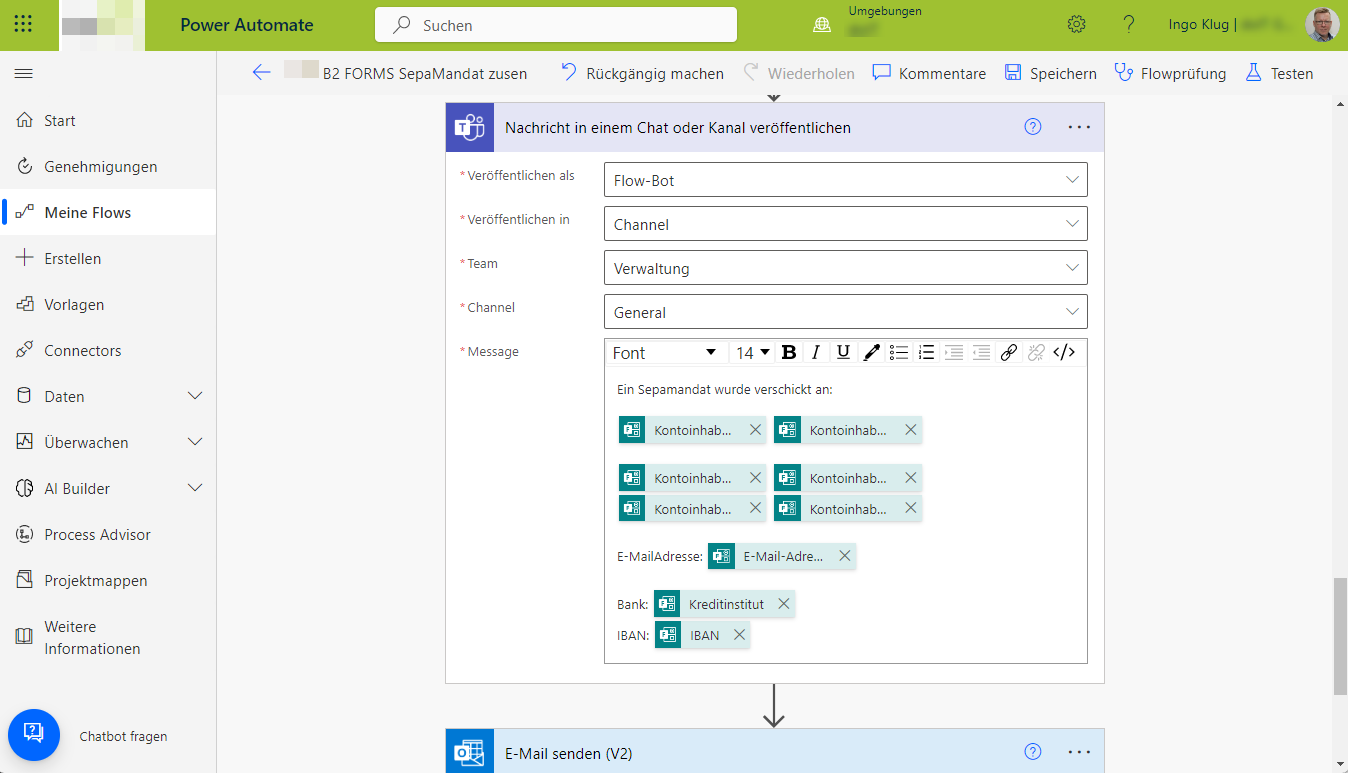Screen dimensions: 1348x773
Task: Open the font size 14 dropdown
Action: pos(753,352)
